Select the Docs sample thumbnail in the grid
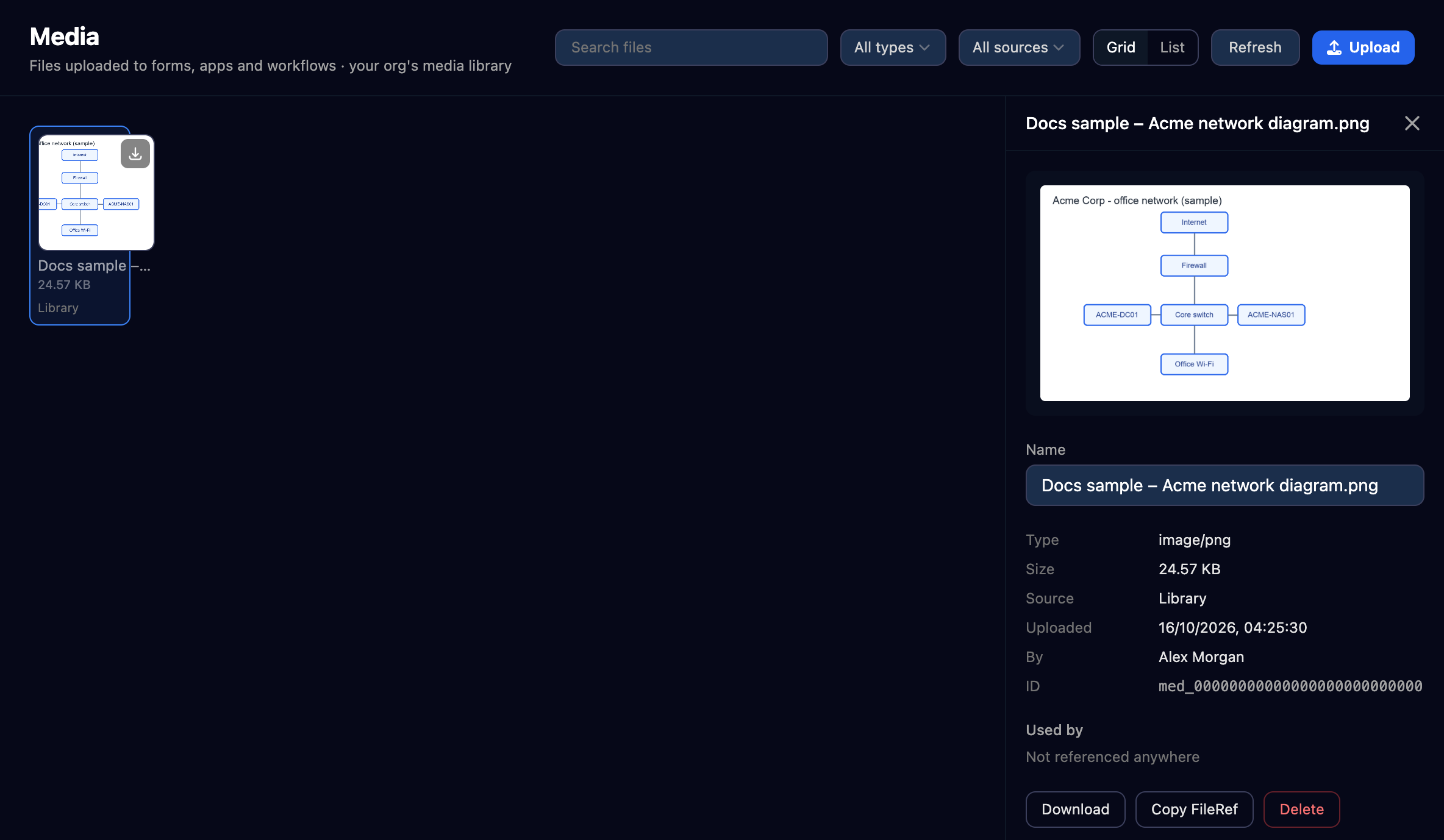This screenshot has width=1444, height=840. point(96,193)
